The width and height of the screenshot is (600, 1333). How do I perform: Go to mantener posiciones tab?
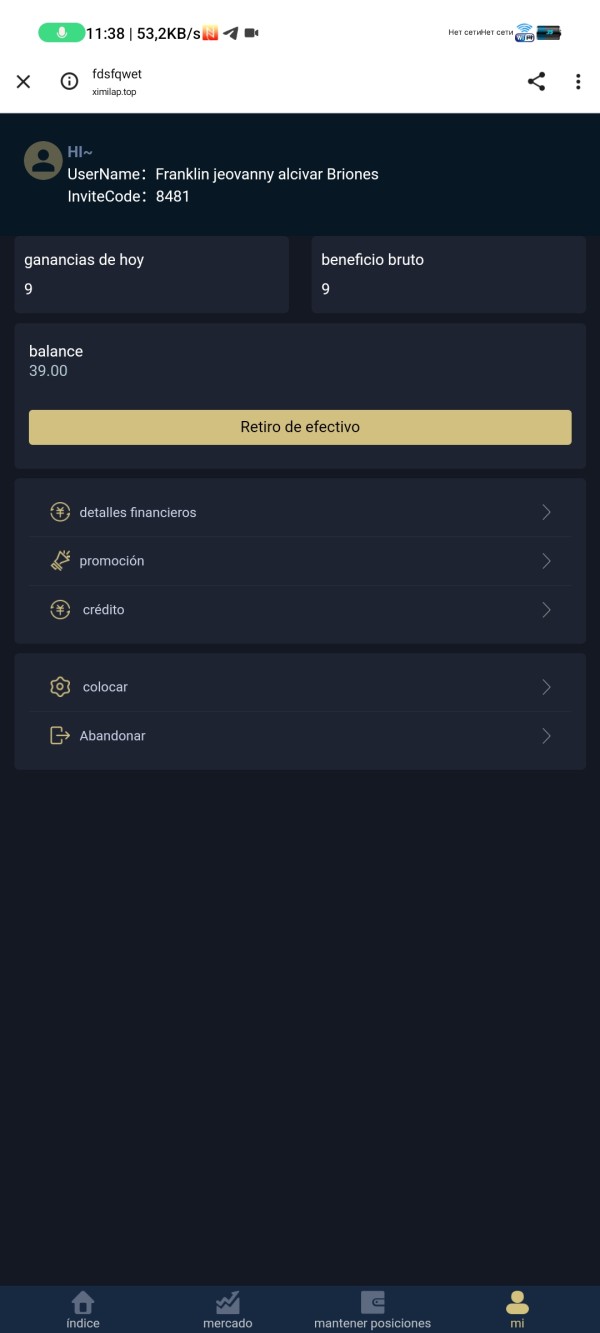pyautogui.click(x=372, y=1309)
